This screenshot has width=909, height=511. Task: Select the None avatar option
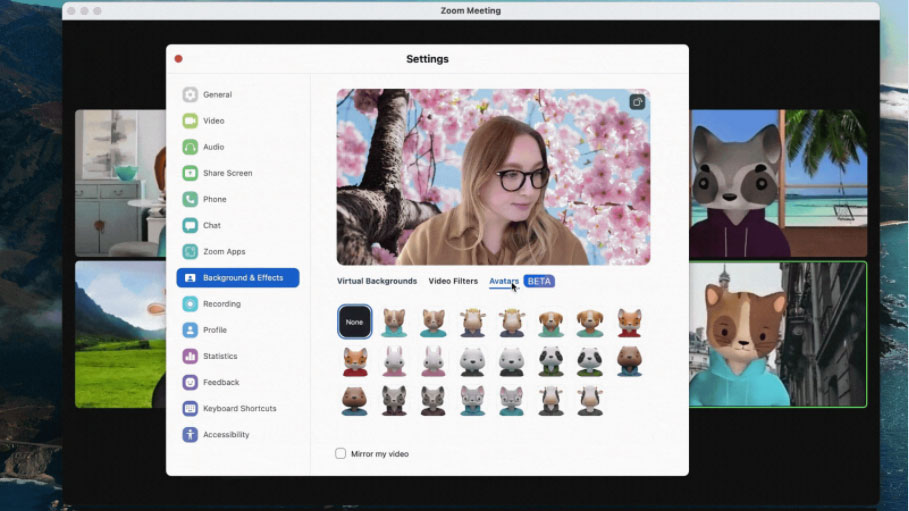point(355,322)
